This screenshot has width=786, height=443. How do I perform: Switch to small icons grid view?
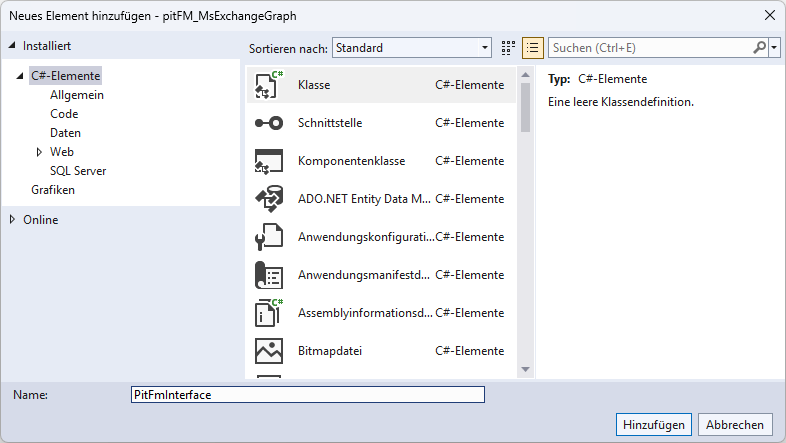click(x=508, y=48)
